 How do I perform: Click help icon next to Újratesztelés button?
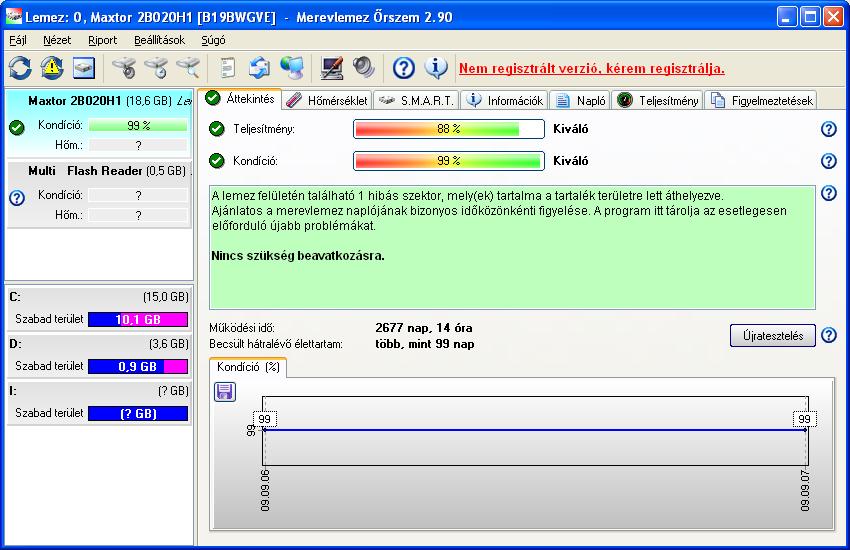point(829,335)
